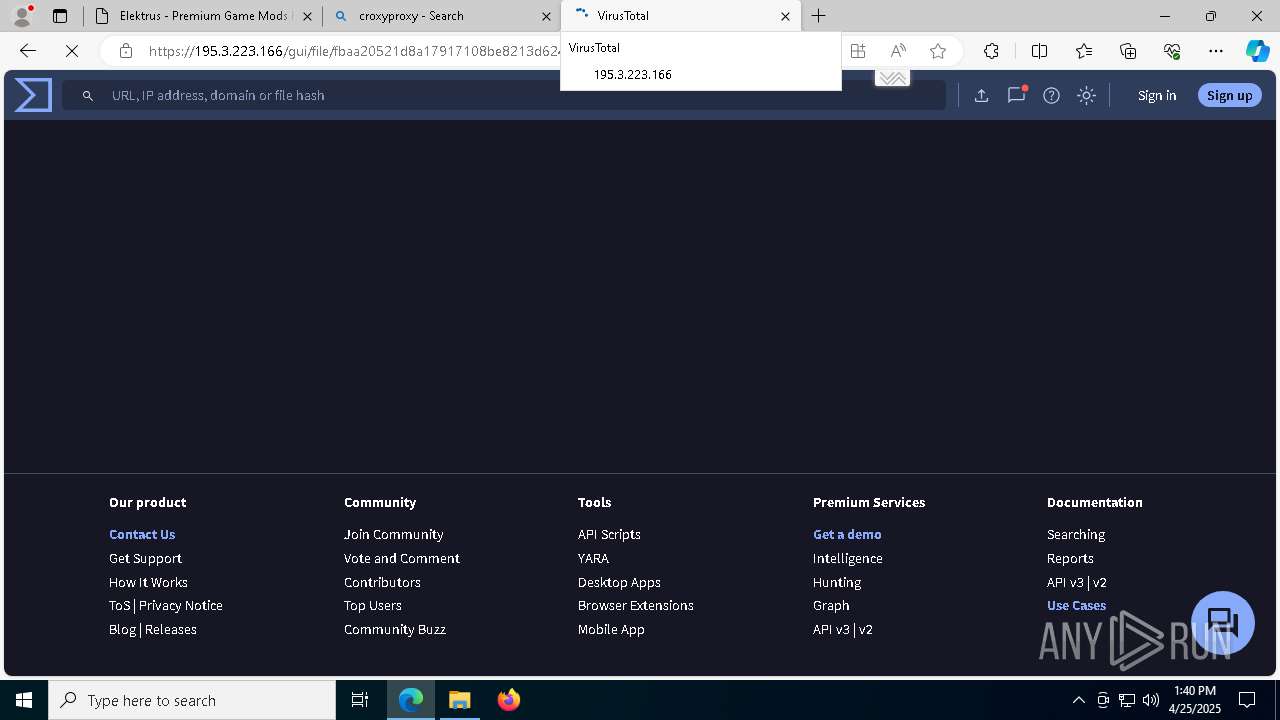1280x720 pixels.
Task: Open the Windows Start menu
Action: point(24,700)
